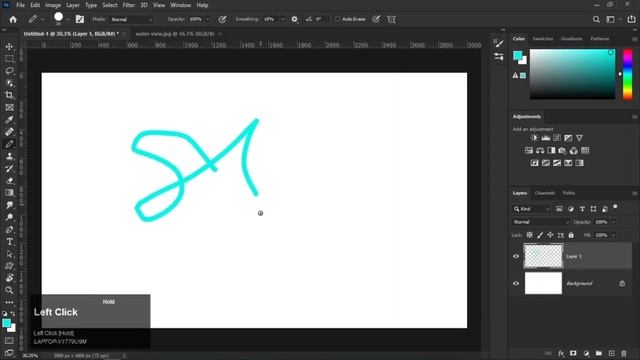Viewport: 640px width, 360px height.
Task: Click the symmetry butterfly icon
Action: pyautogui.click(x=391, y=19)
